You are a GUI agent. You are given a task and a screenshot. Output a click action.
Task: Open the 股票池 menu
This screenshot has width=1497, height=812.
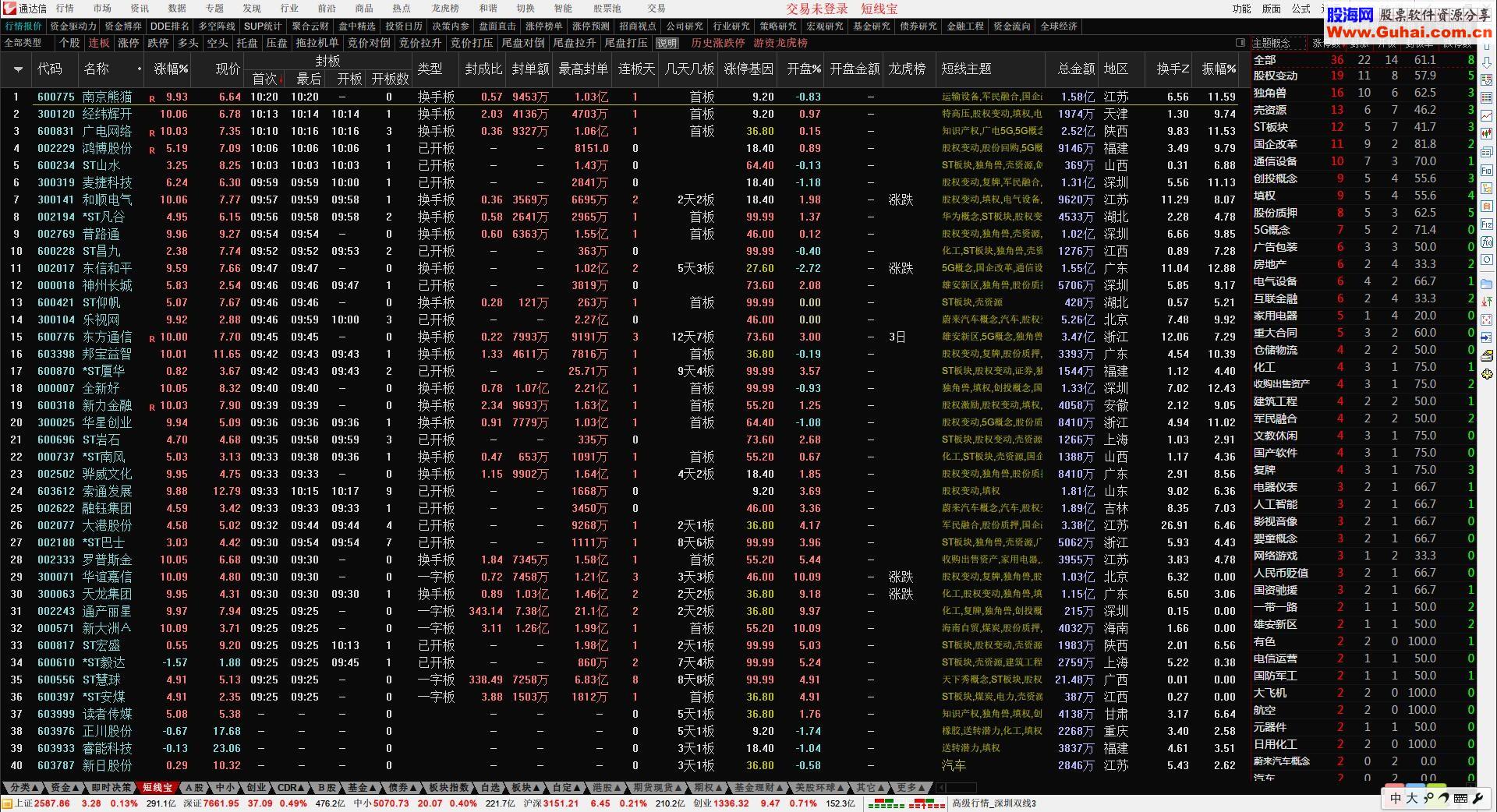click(607, 9)
